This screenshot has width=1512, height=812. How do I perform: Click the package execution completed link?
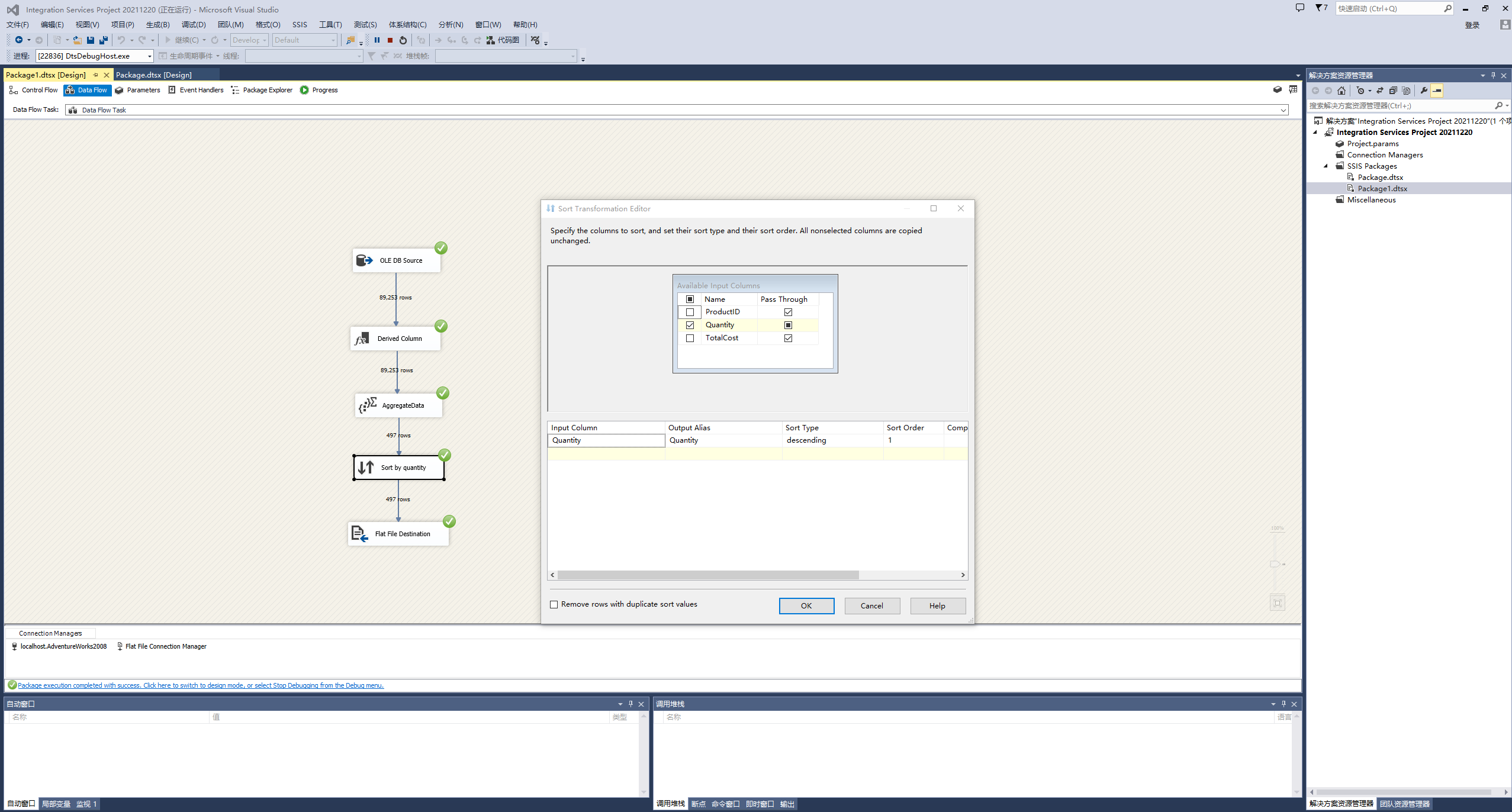[200, 685]
